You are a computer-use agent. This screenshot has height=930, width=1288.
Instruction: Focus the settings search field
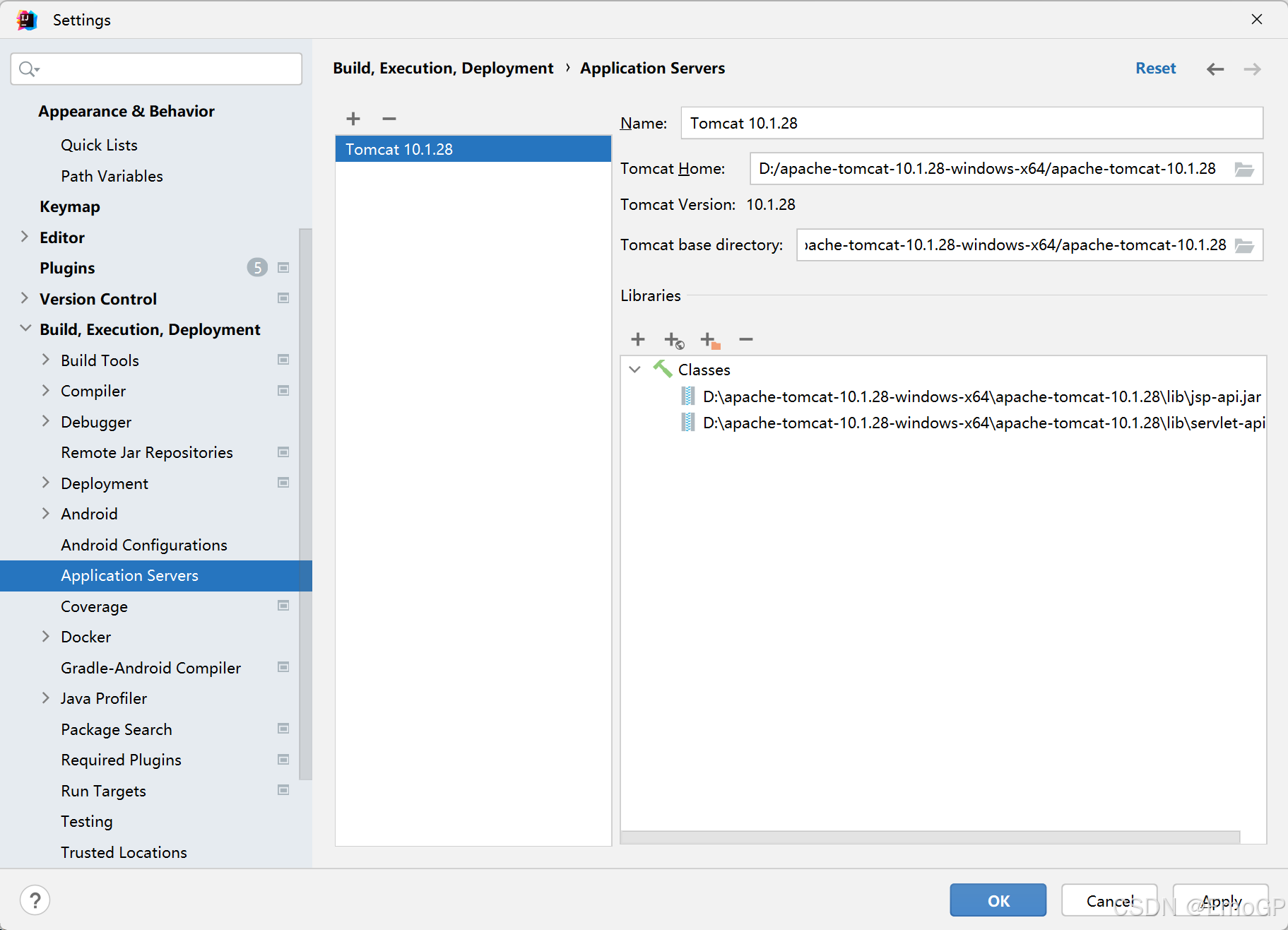156,69
